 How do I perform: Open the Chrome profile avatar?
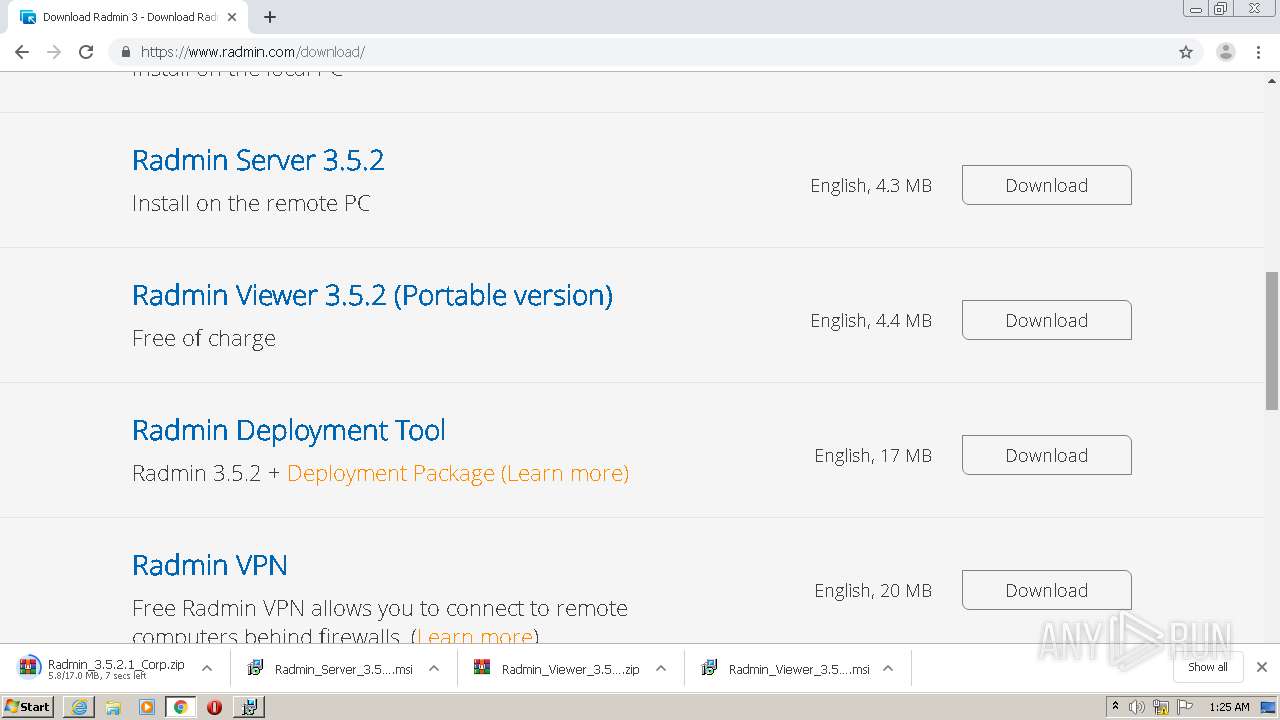1226,52
